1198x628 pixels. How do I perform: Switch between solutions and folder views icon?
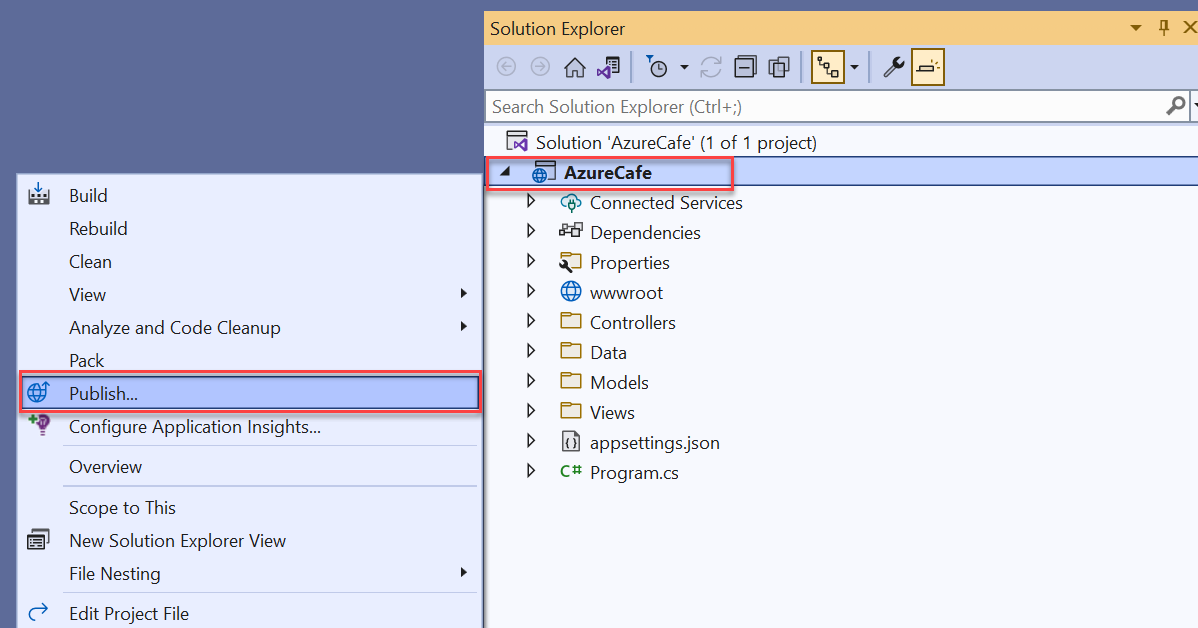pyautogui.click(x=608, y=67)
